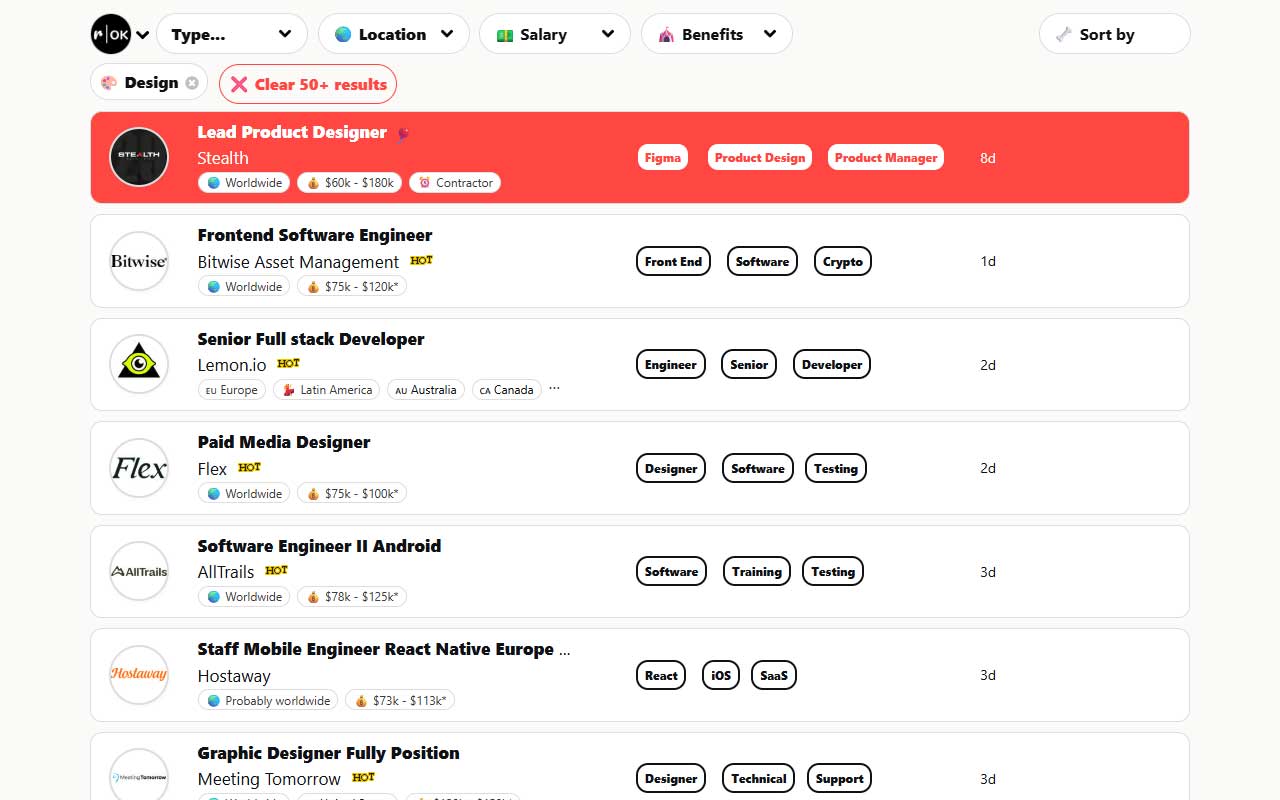Open the Bitwise company logo

click(139, 261)
